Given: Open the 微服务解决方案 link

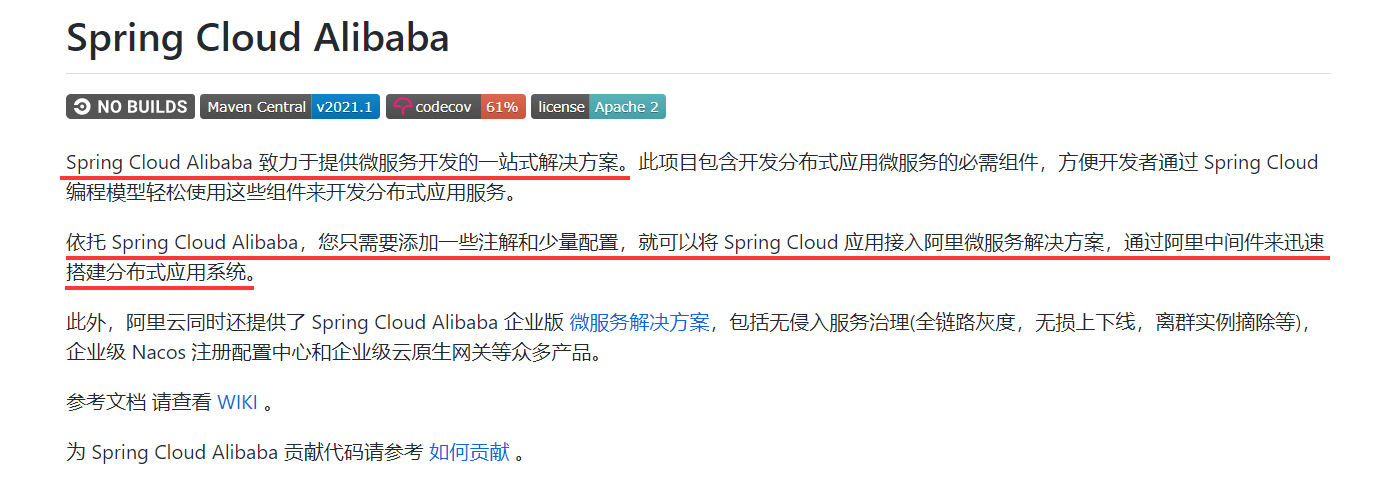Looking at the screenshot, I should coord(639,322).
